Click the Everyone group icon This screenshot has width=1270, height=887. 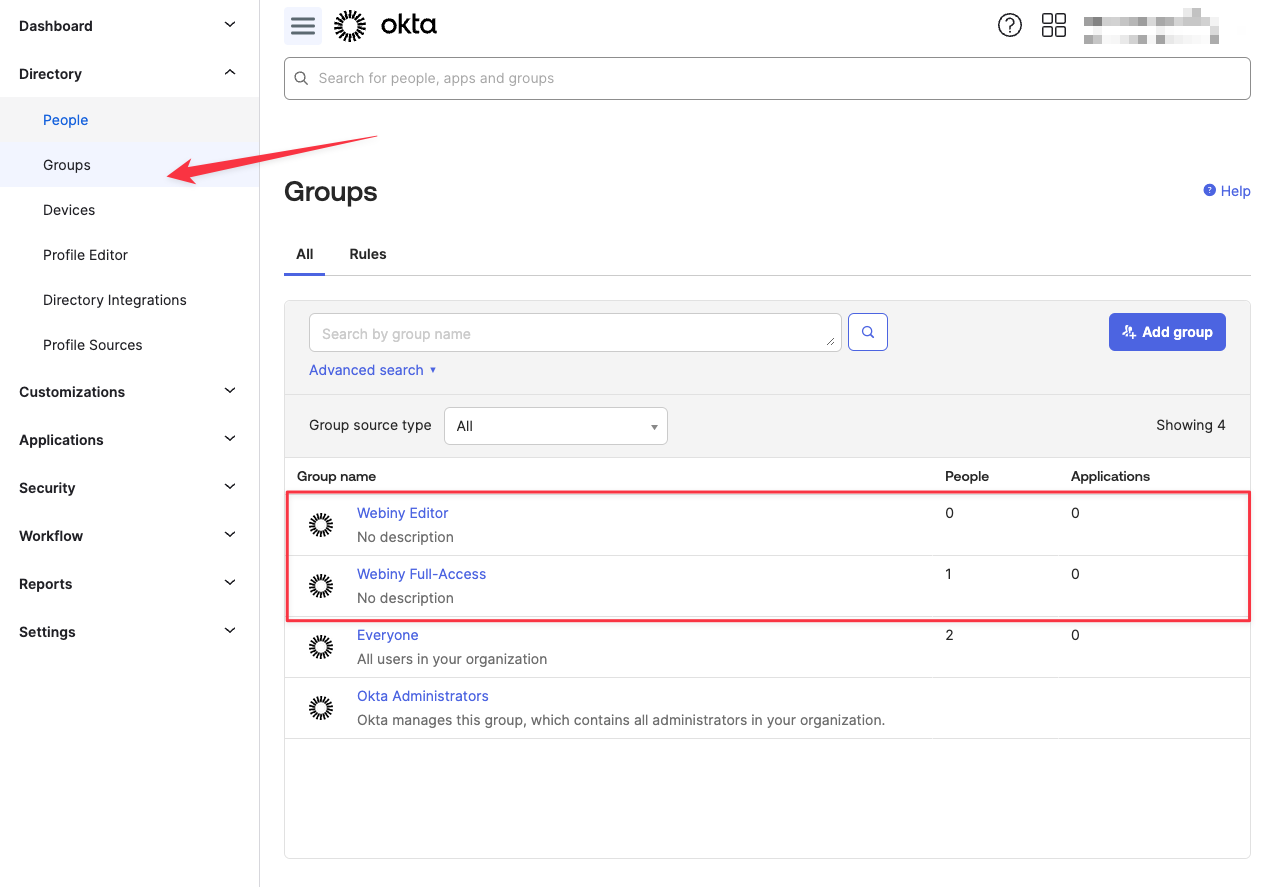[321, 647]
